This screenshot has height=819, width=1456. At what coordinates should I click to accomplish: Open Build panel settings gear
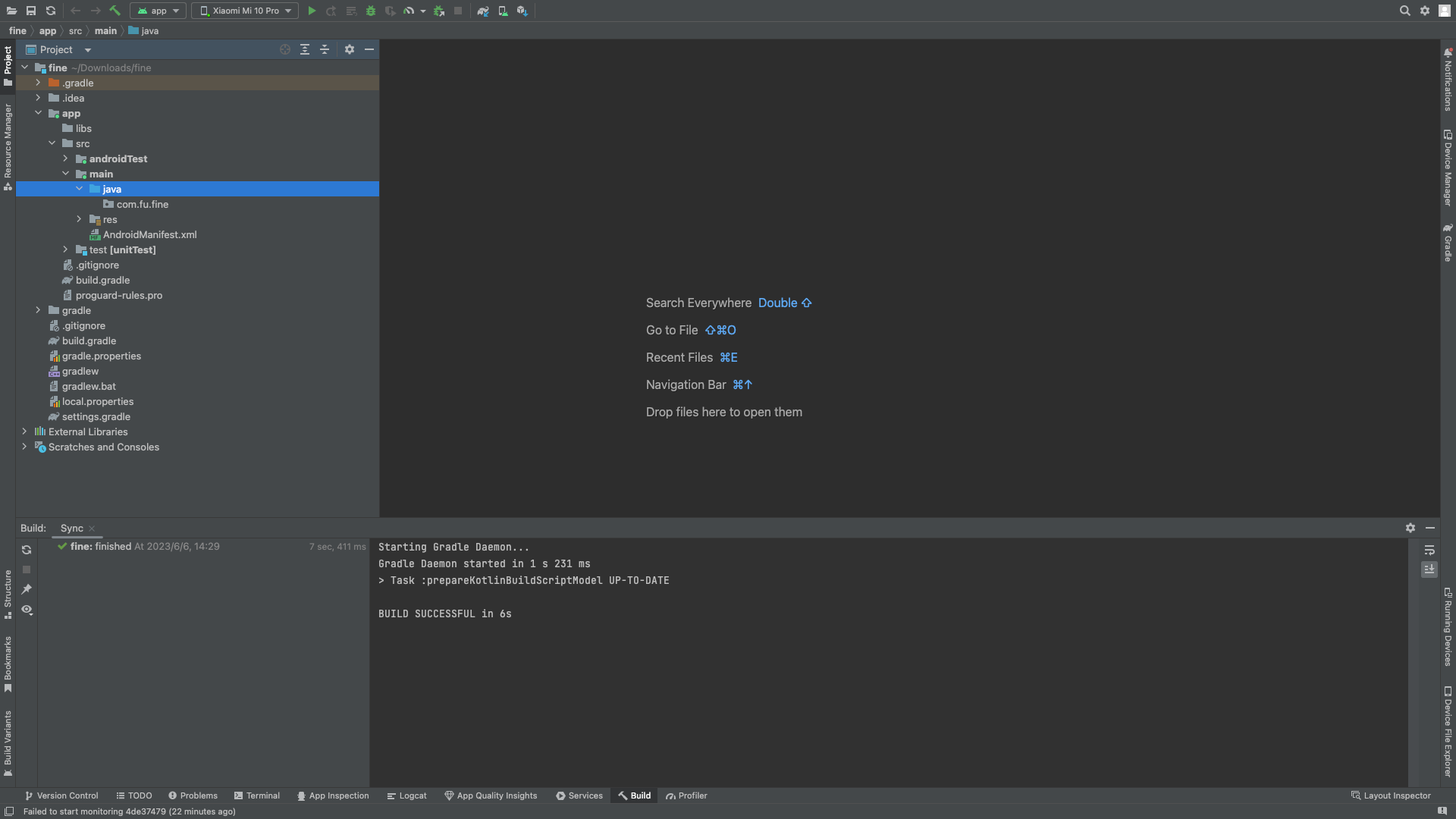tap(1410, 528)
